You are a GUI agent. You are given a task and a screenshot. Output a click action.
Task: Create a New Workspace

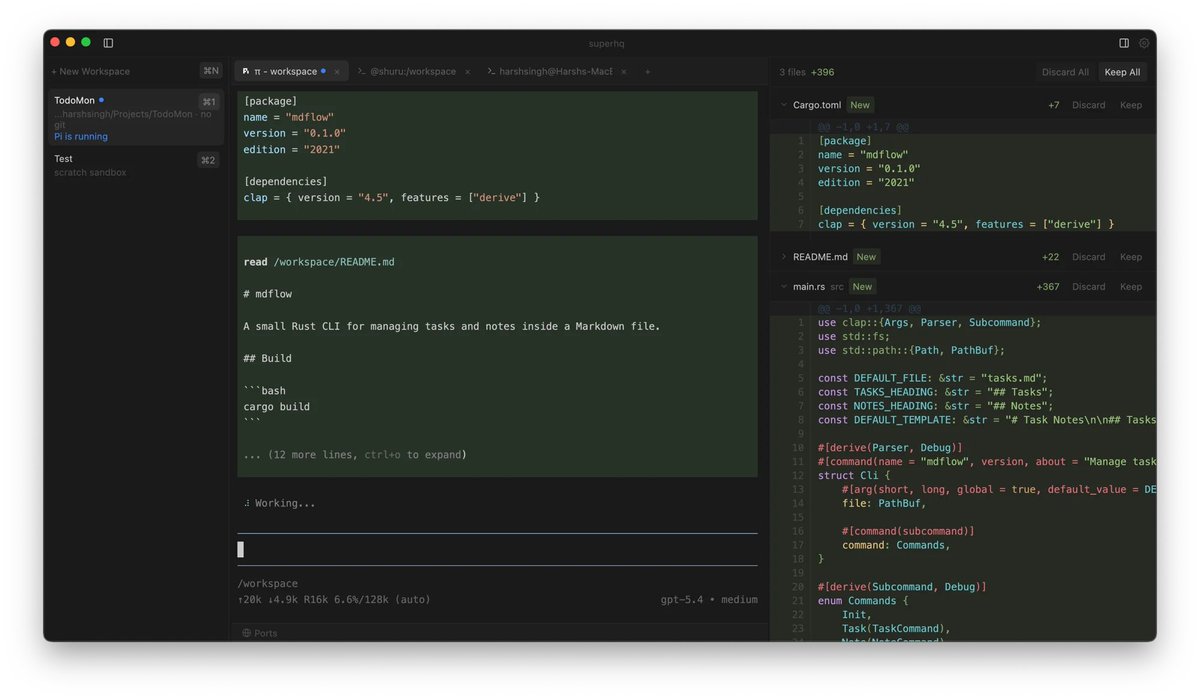[92, 72]
